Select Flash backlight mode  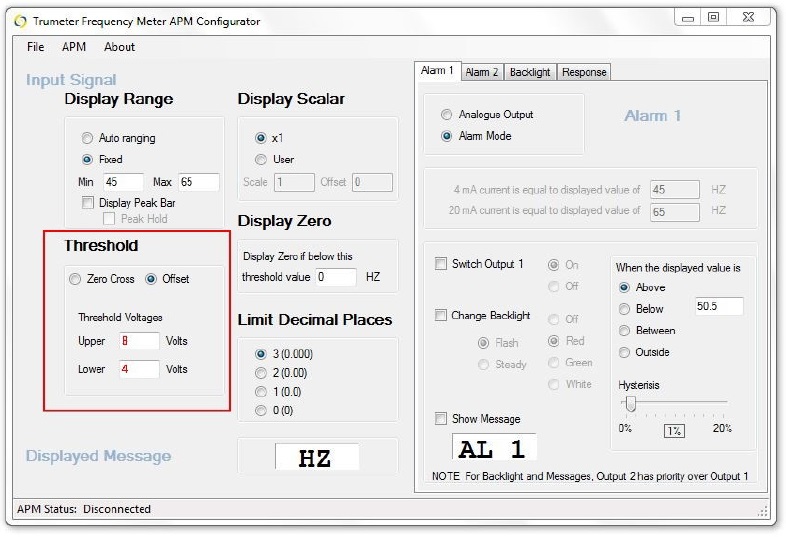pyautogui.click(x=483, y=343)
